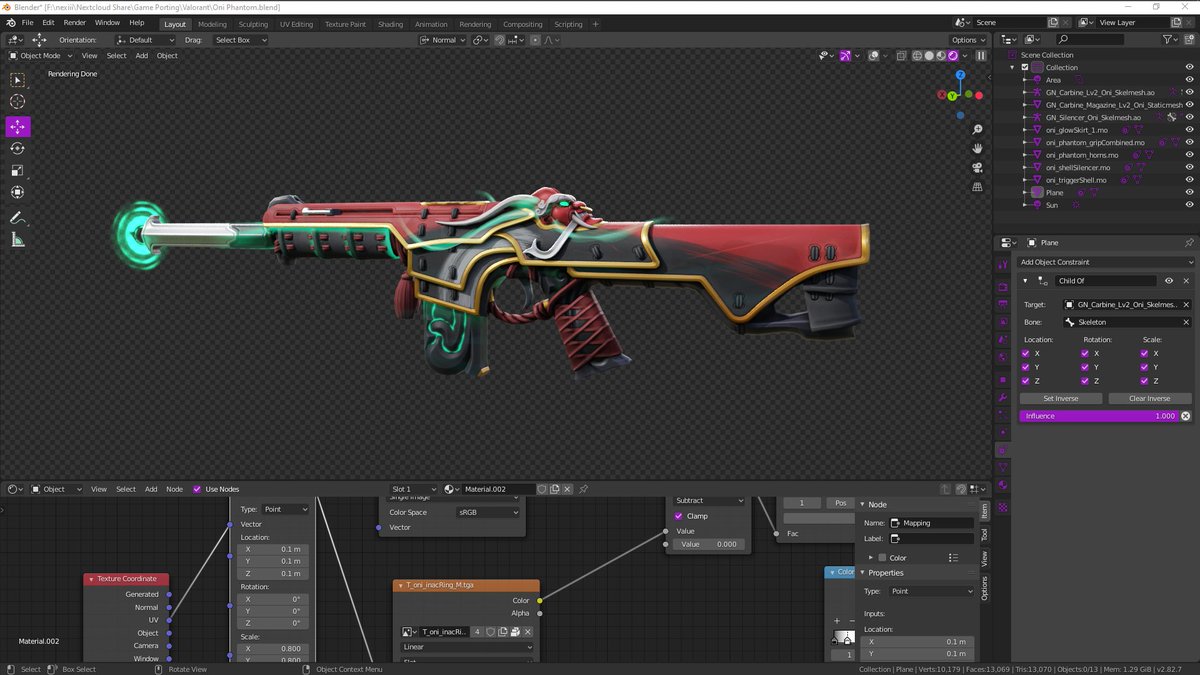Open the Texture properties tab
Image resolution: width=1200 pixels, height=675 pixels.
click(x=1003, y=507)
